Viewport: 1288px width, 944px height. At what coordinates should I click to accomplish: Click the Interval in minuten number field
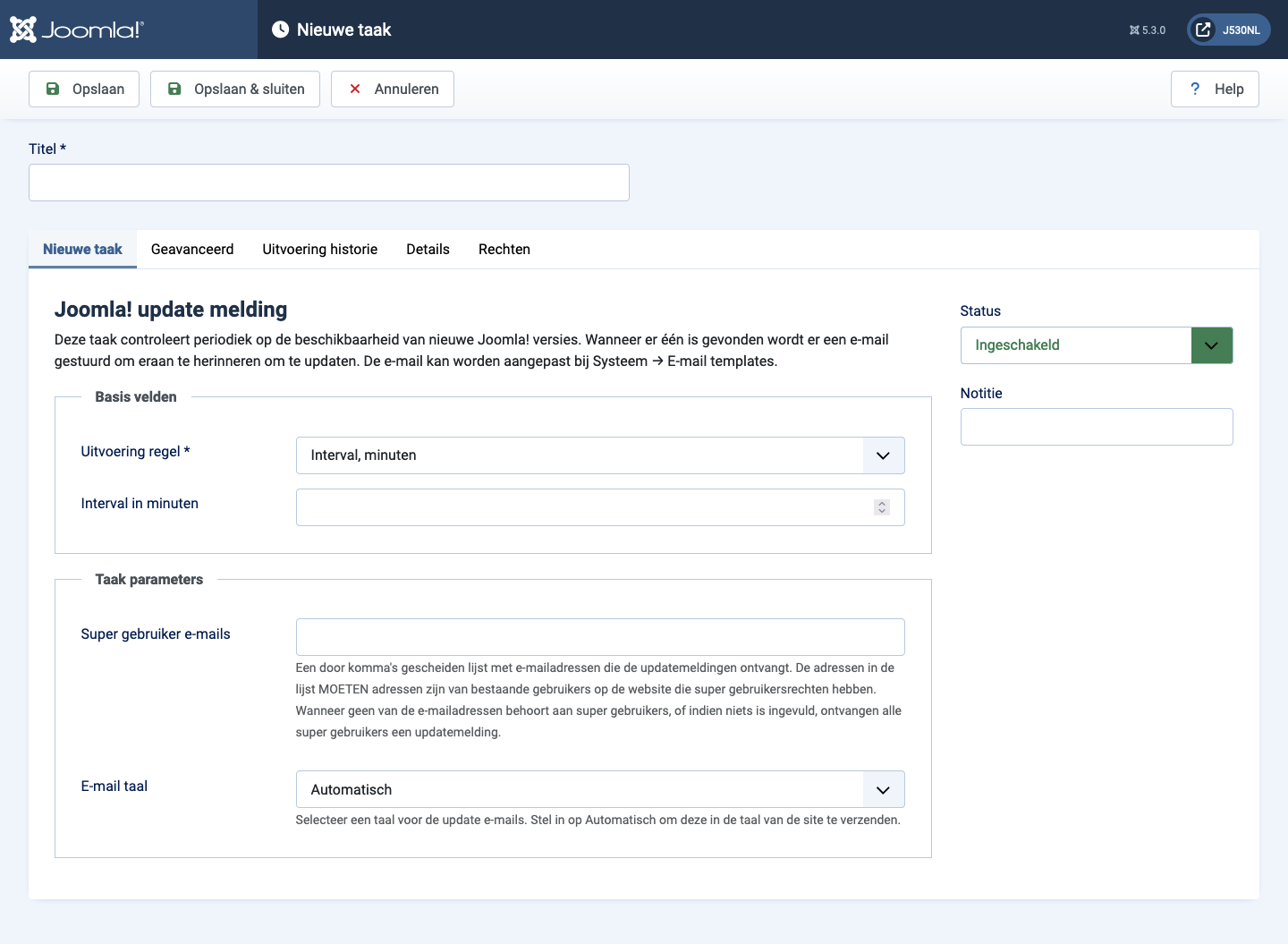tap(600, 507)
